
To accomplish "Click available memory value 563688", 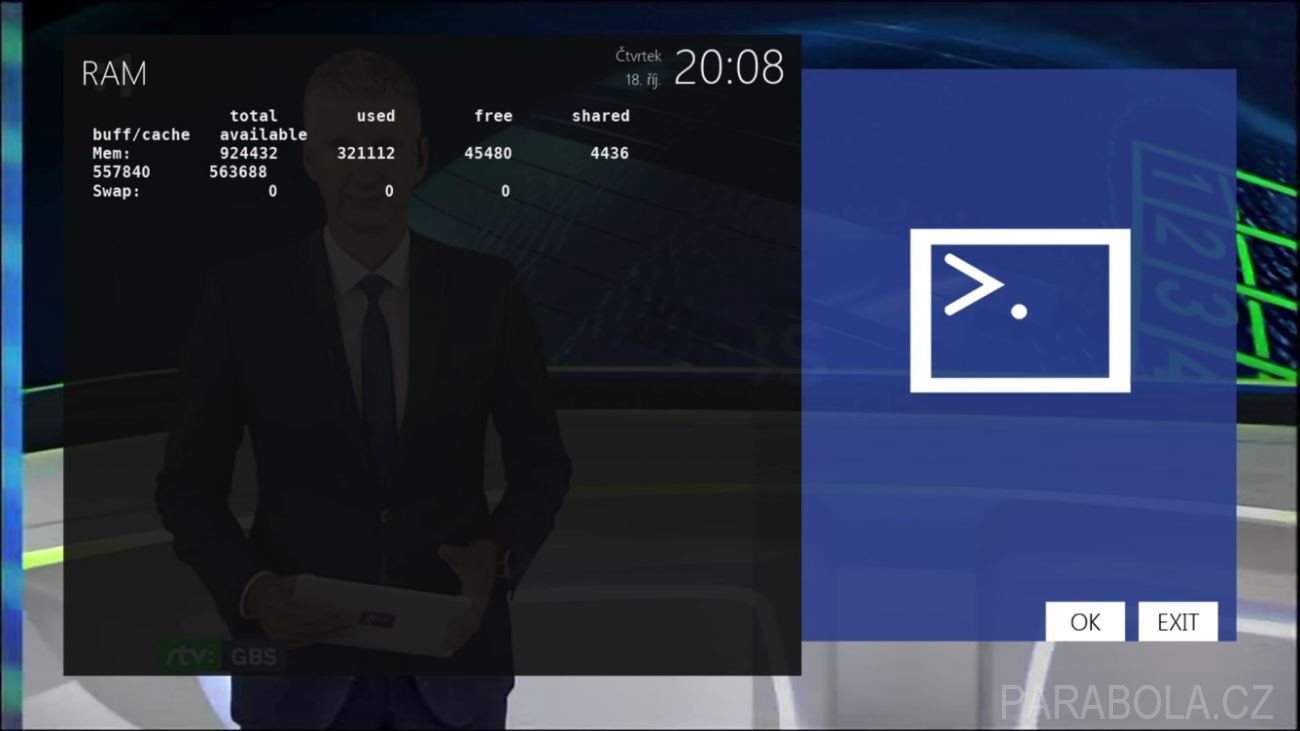I will point(238,172).
